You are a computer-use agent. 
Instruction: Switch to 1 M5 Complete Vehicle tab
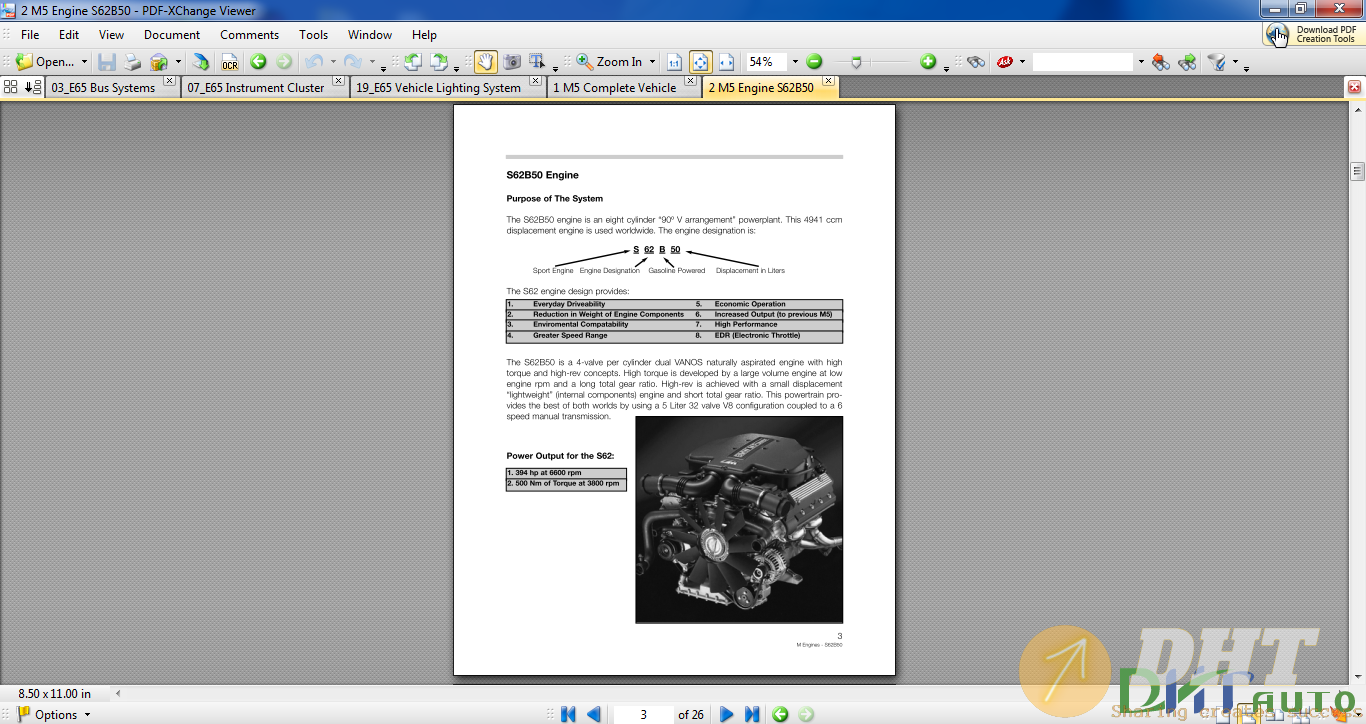tap(614, 88)
